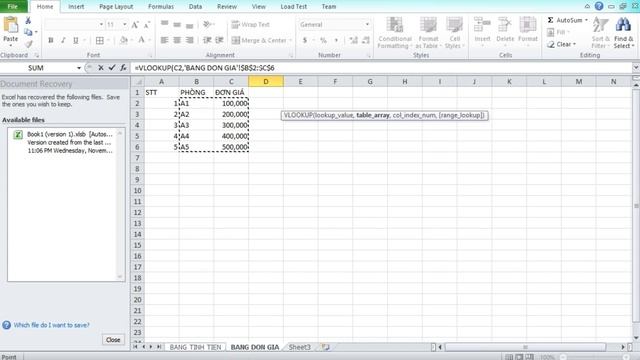Click the Orientation icon

coord(207,24)
